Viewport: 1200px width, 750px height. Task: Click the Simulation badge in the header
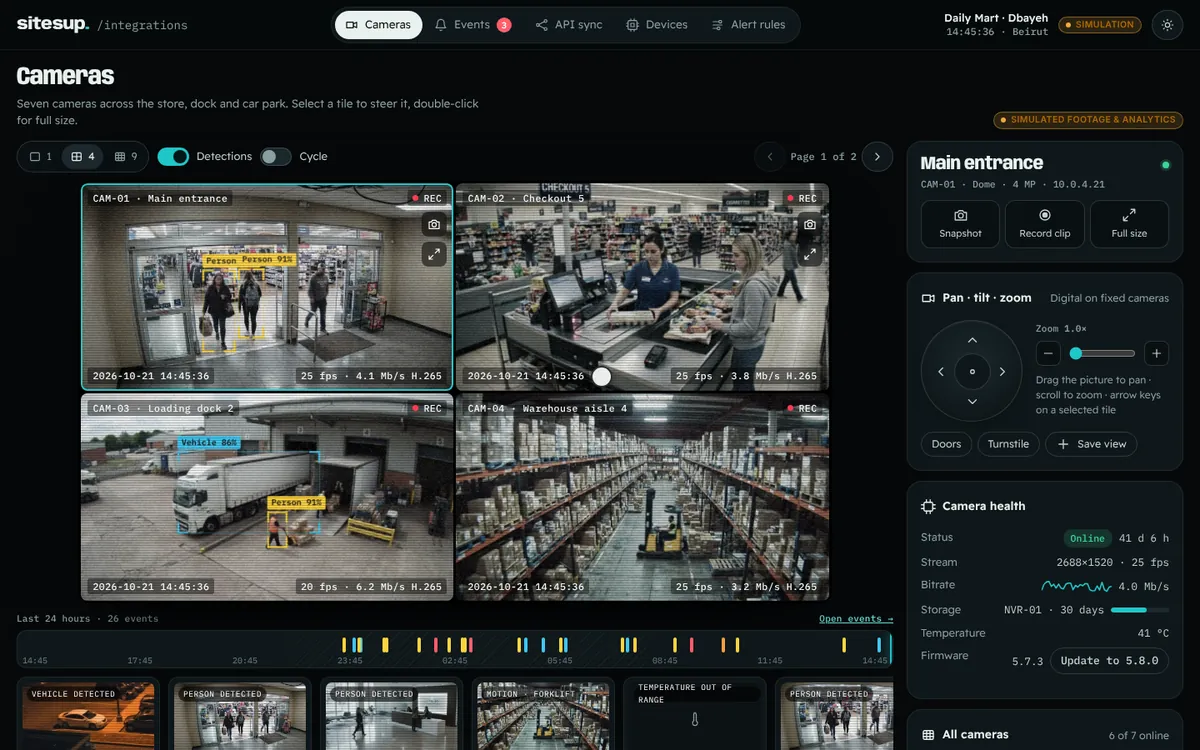click(1099, 25)
